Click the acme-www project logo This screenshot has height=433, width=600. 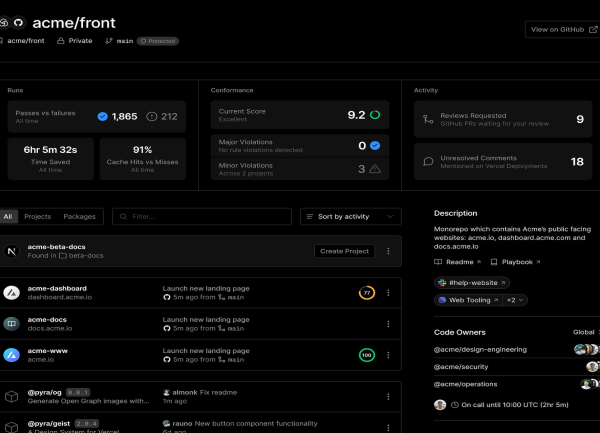pos(12,355)
